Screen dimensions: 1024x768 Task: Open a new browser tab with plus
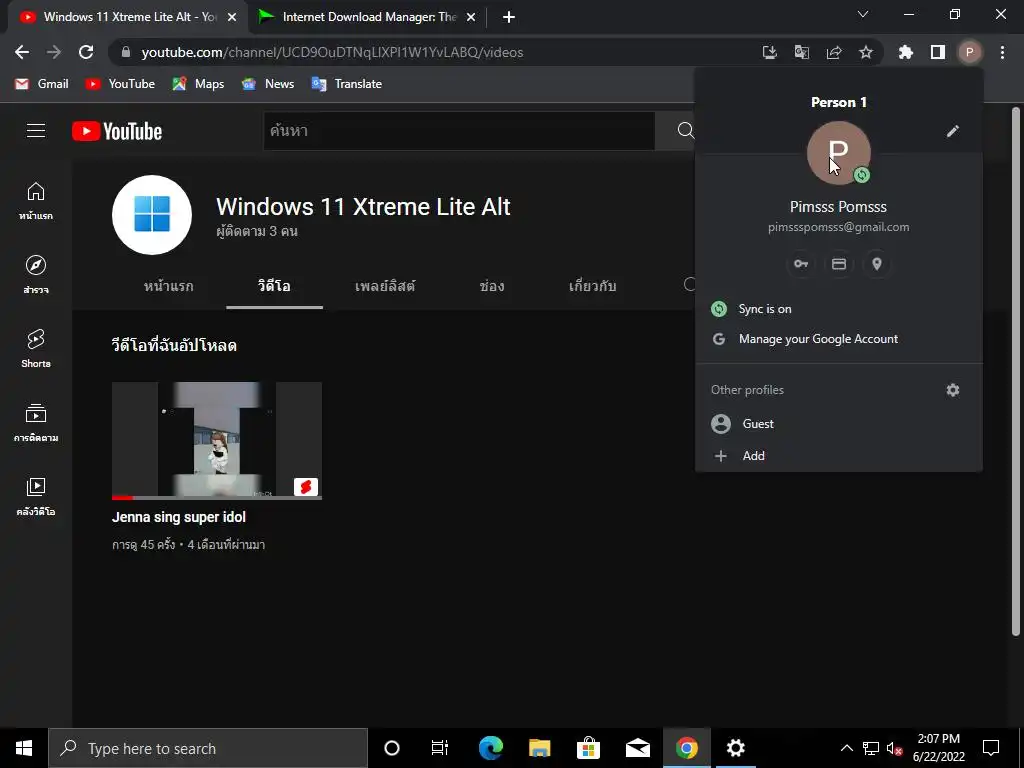coord(509,17)
